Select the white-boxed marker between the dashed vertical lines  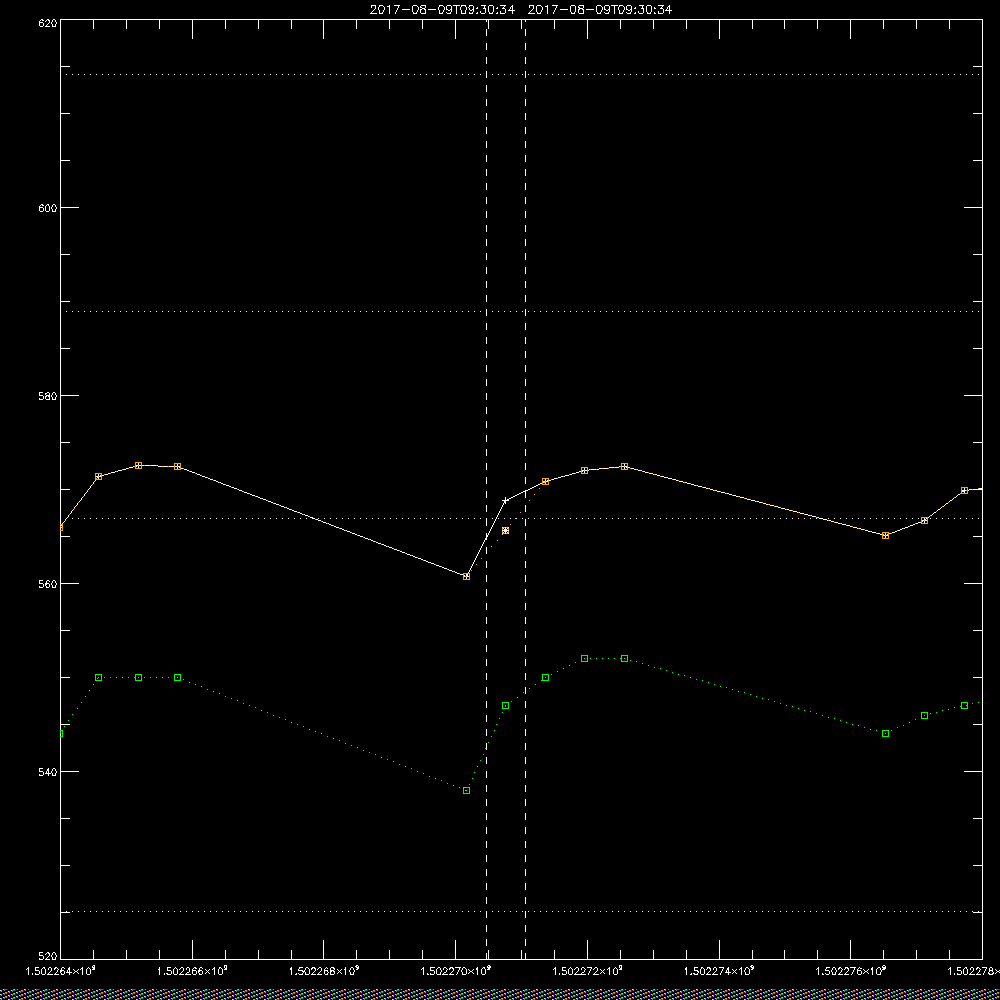click(x=506, y=531)
